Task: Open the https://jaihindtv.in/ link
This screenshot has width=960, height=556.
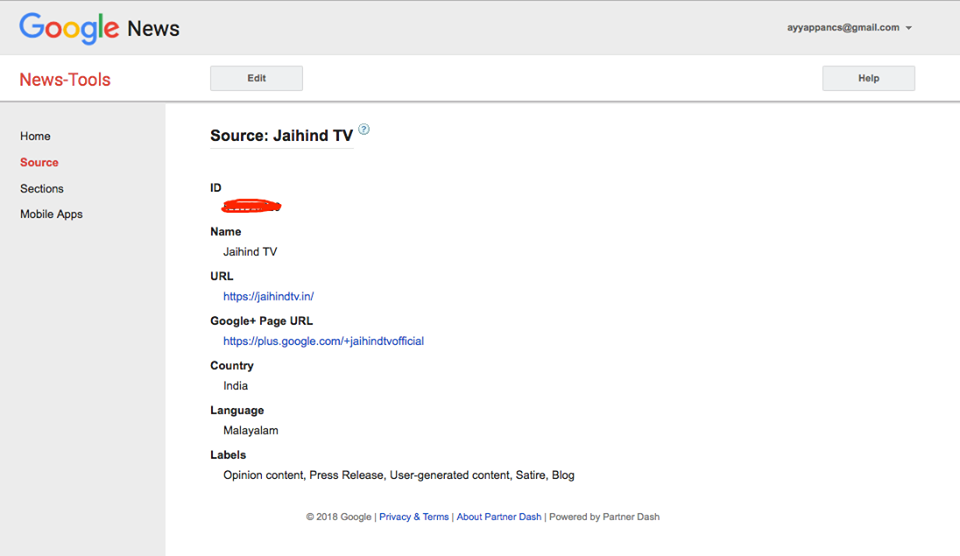Action: click(268, 296)
